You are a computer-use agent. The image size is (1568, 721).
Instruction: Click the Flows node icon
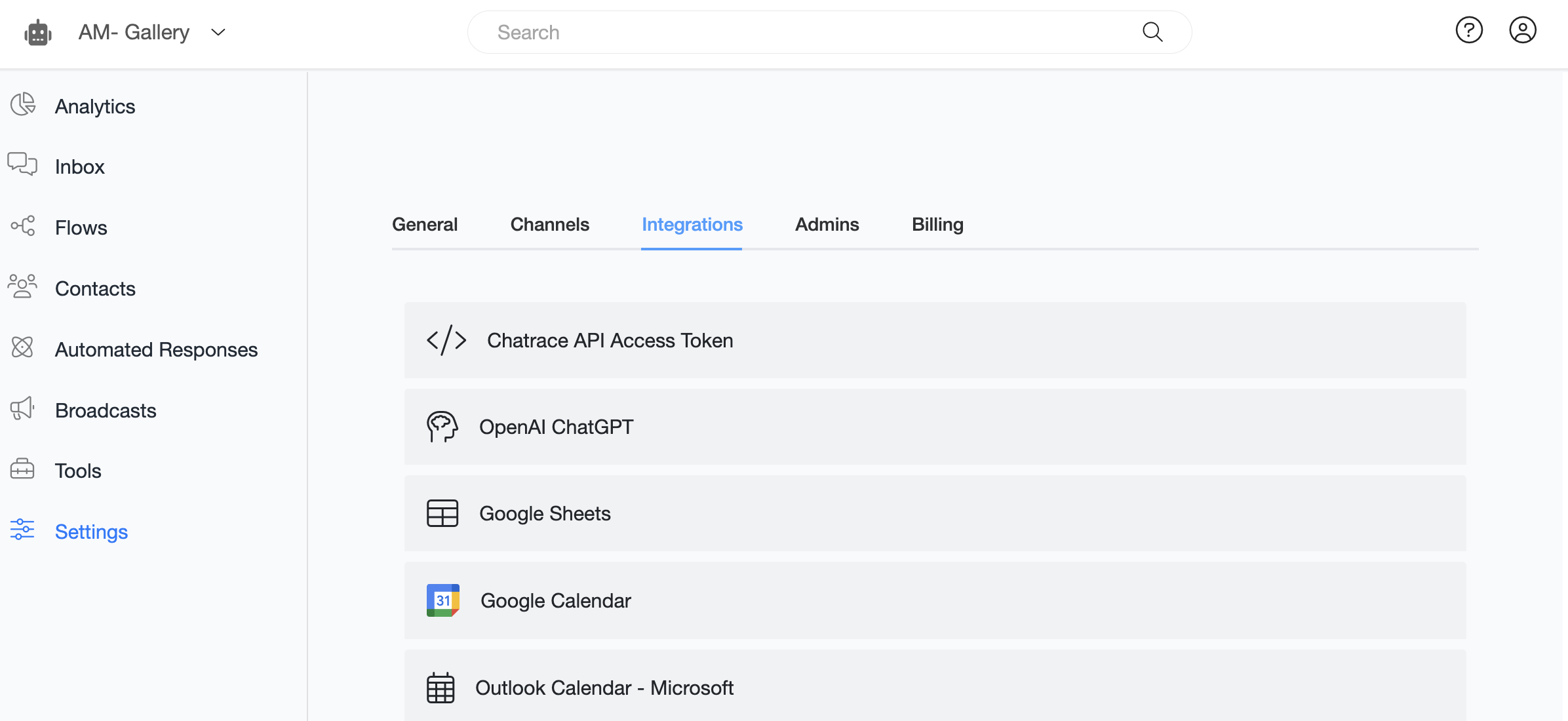tap(23, 226)
